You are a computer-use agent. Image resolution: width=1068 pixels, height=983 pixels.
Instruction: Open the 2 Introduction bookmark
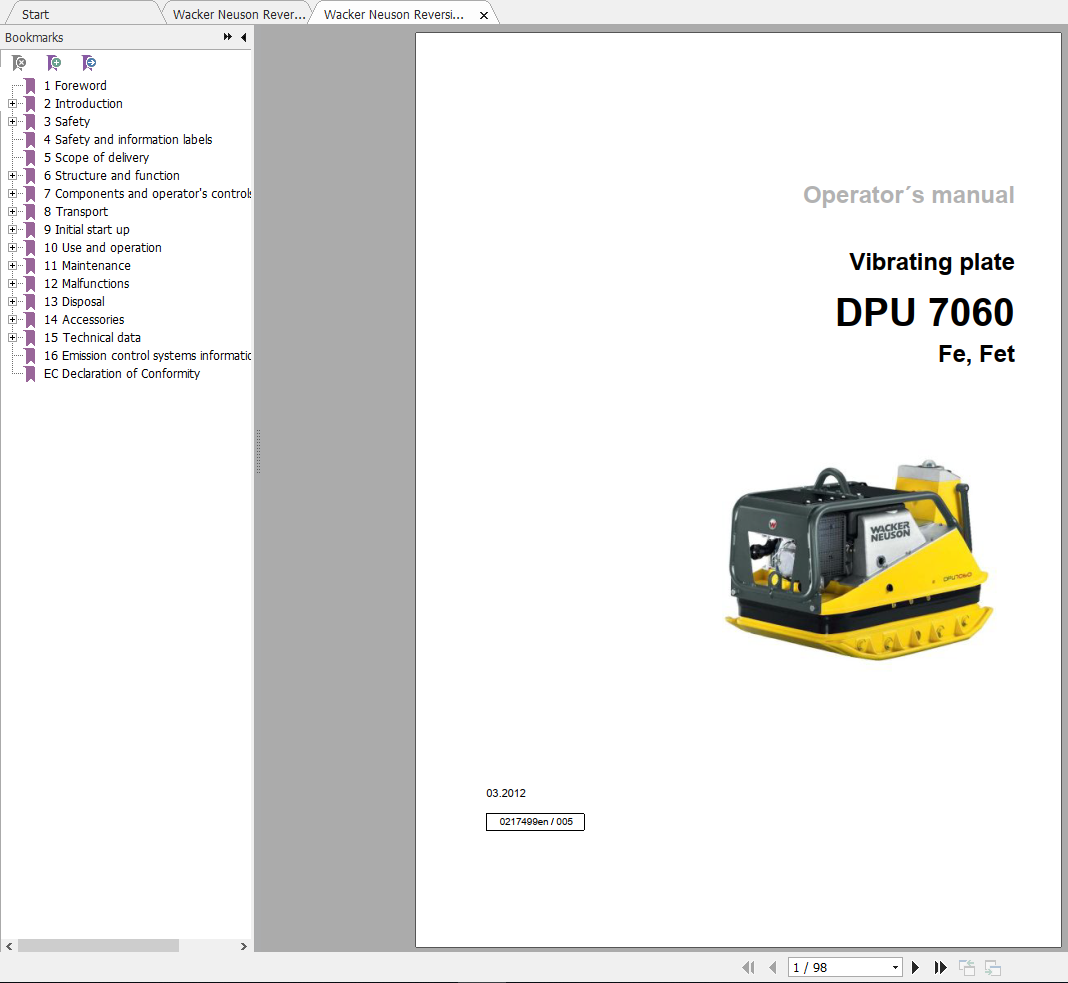(x=83, y=104)
